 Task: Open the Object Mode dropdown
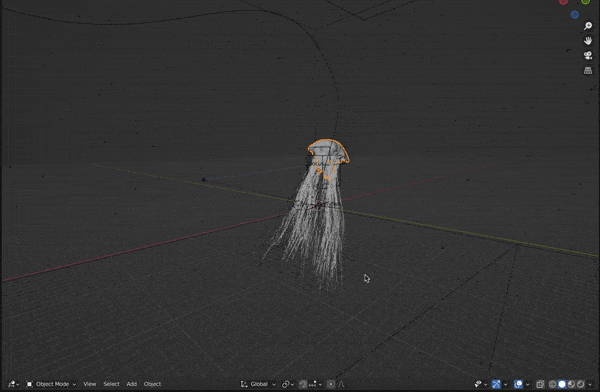[51, 384]
